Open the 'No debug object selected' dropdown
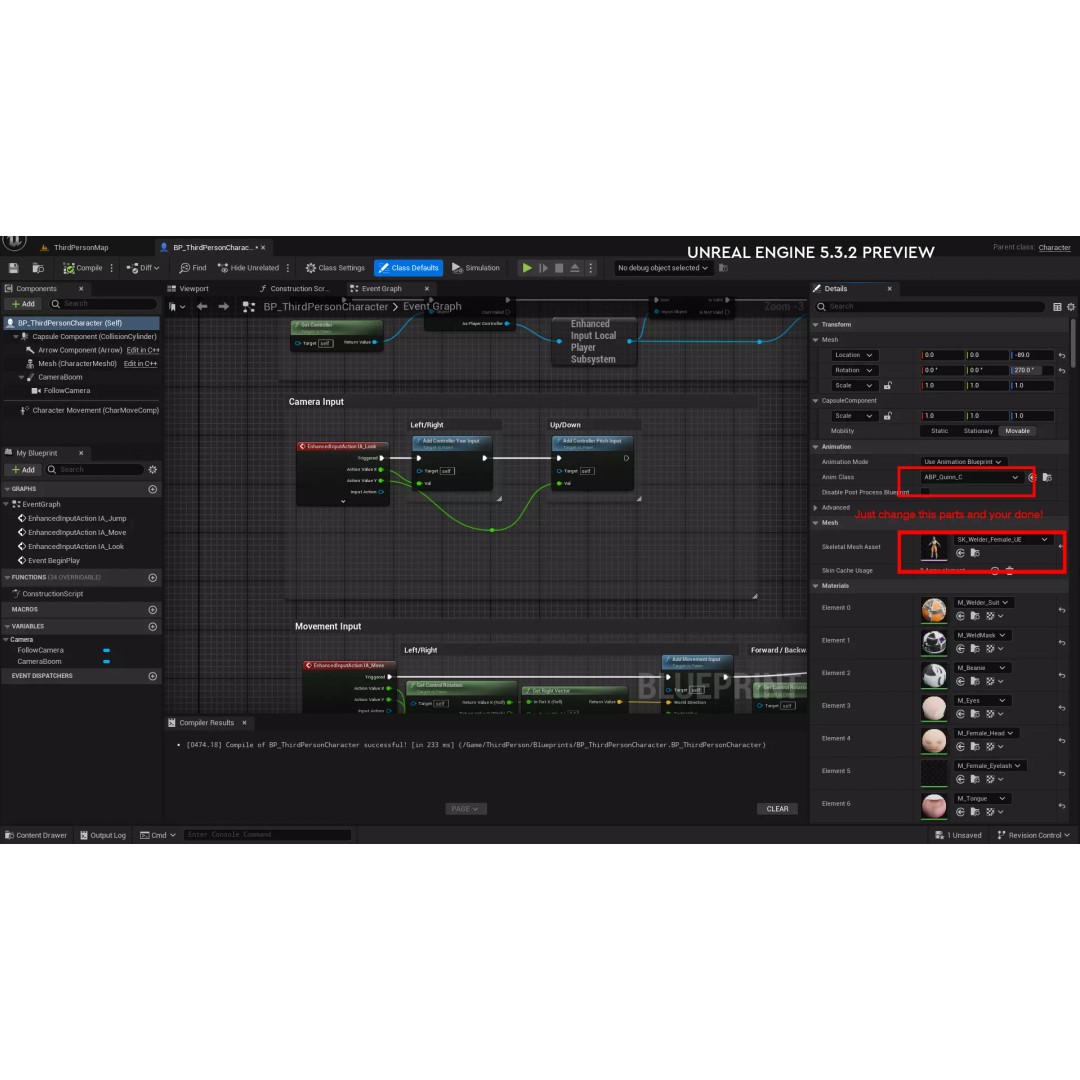Viewport: 1080px width, 1080px height. coord(662,268)
